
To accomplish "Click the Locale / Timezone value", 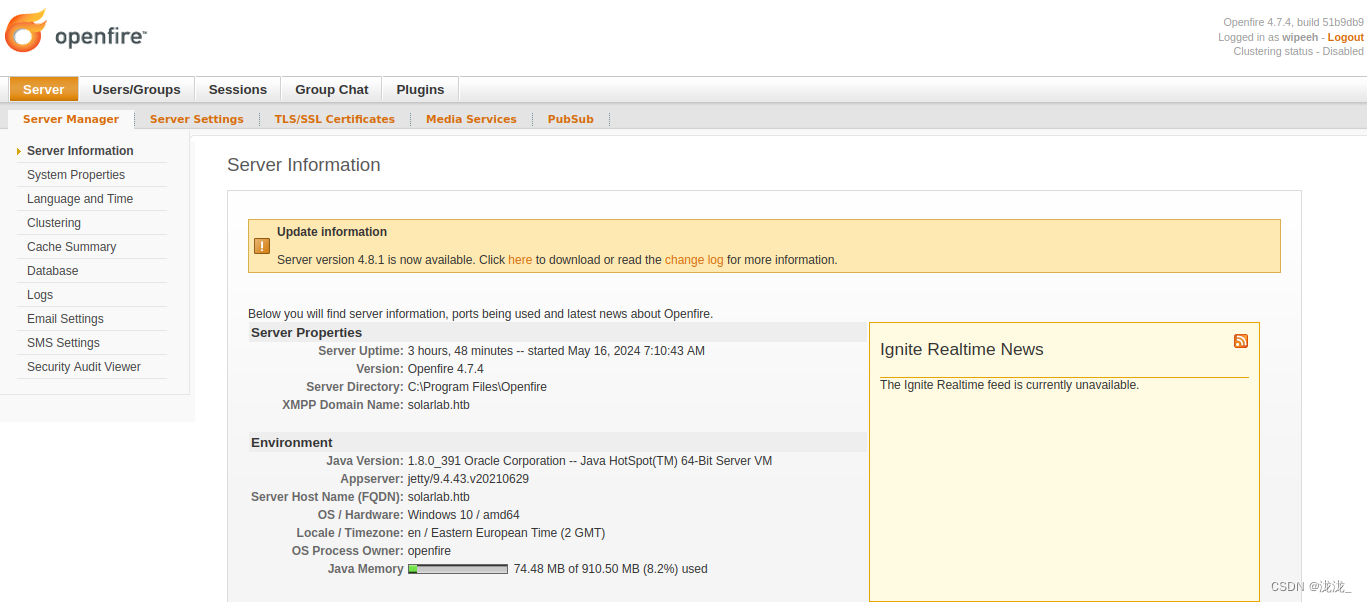I will [x=506, y=533].
